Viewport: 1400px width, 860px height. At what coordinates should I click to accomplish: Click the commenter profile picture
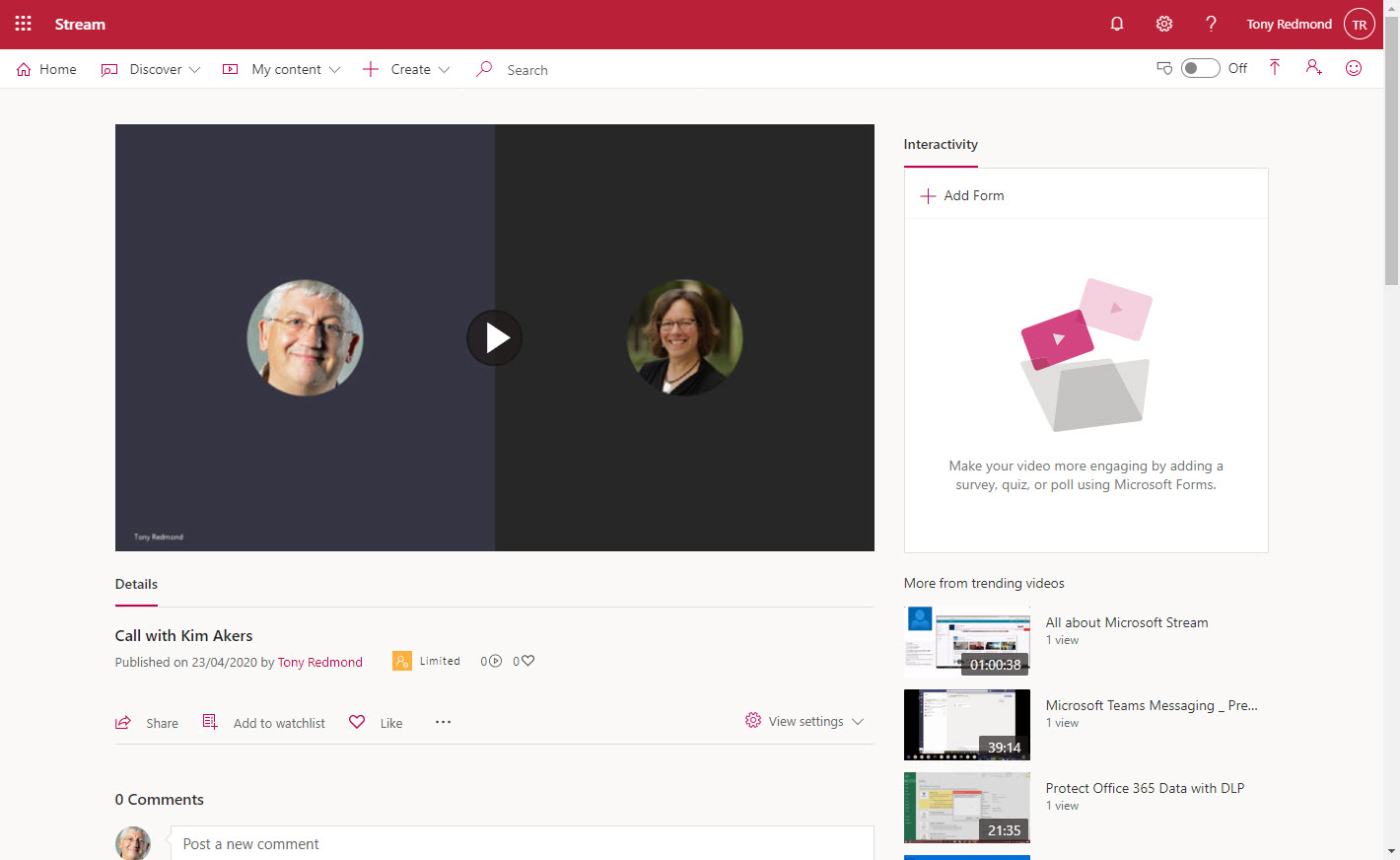click(x=133, y=843)
